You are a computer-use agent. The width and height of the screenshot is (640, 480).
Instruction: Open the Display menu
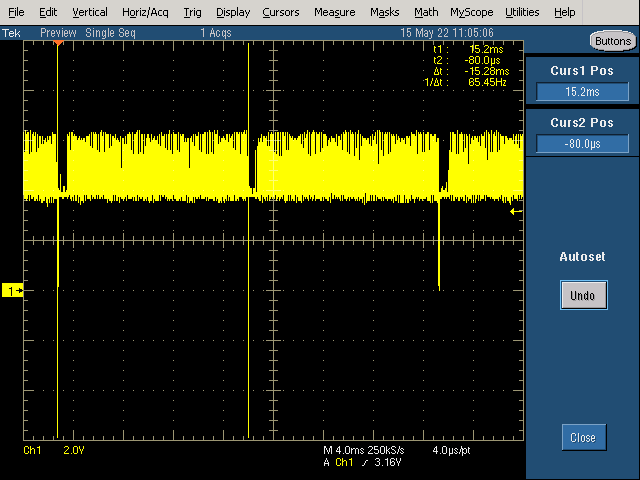(x=233, y=12)
